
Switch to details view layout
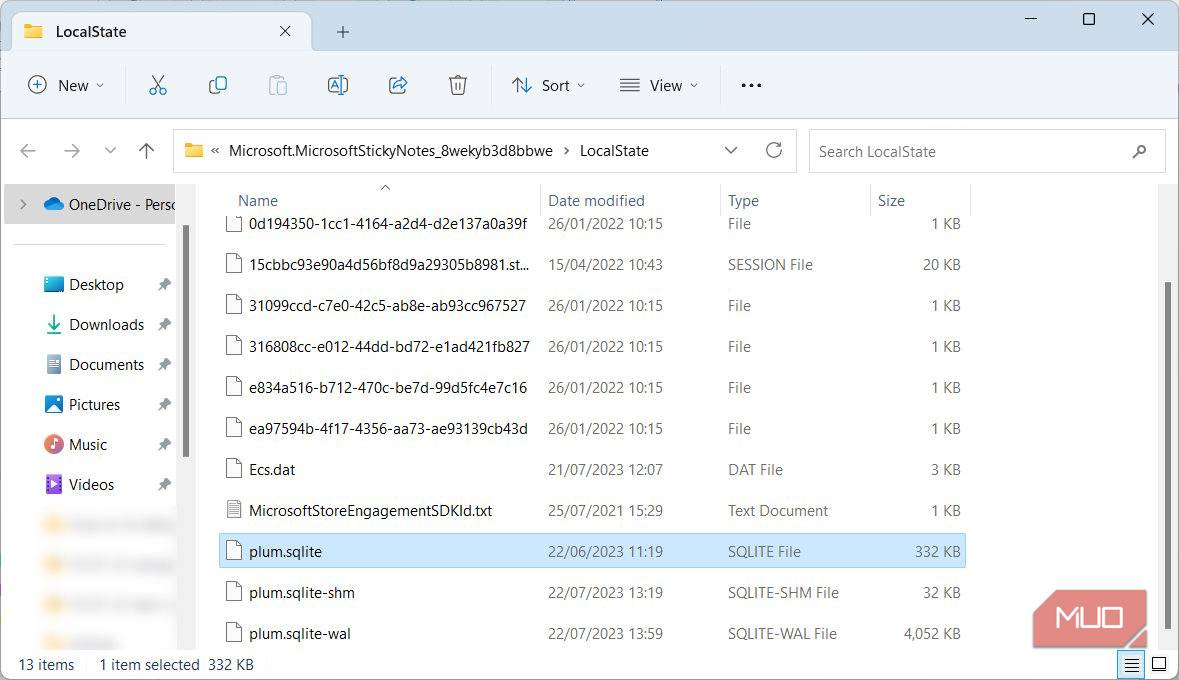(x=1132, y=664)
